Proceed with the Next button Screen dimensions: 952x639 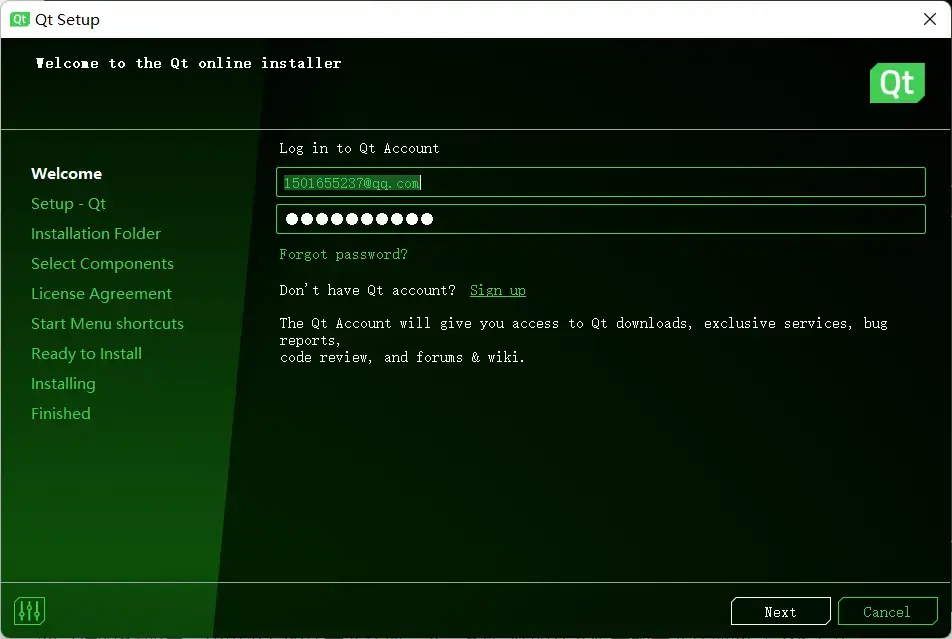(x=780, y=611)
